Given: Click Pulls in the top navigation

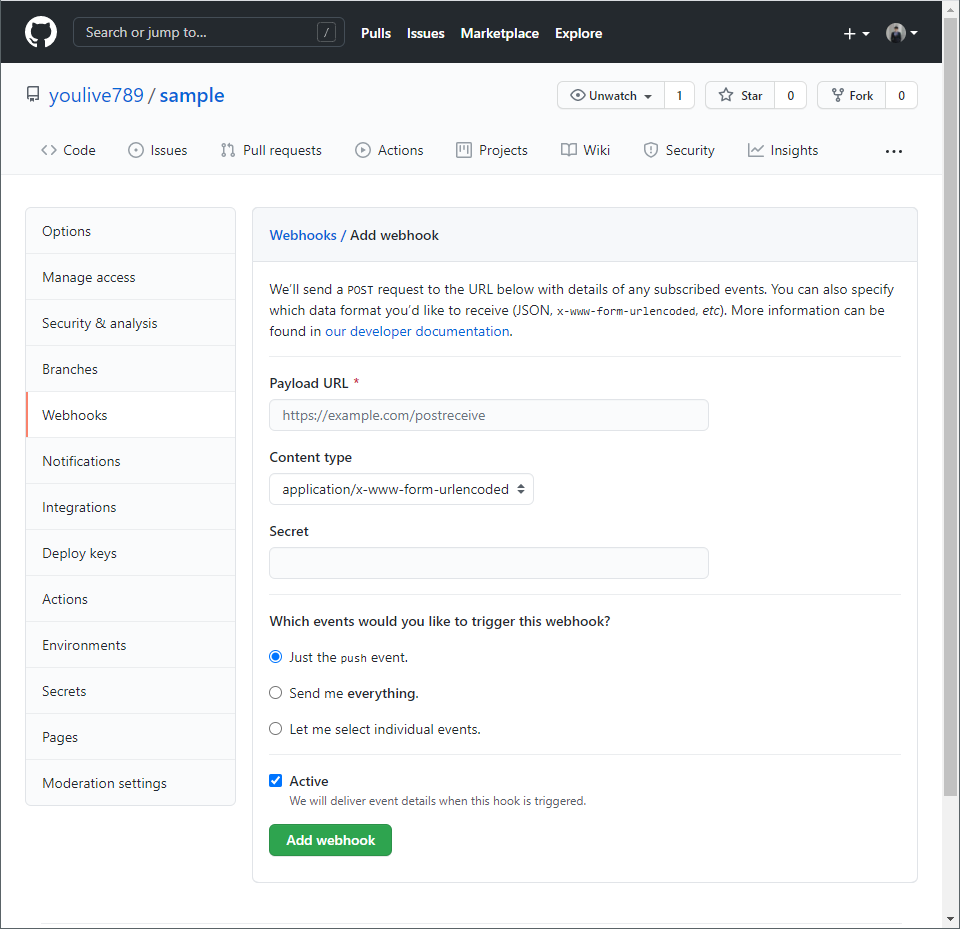Looking at the screenshot, I should point(376,33).
